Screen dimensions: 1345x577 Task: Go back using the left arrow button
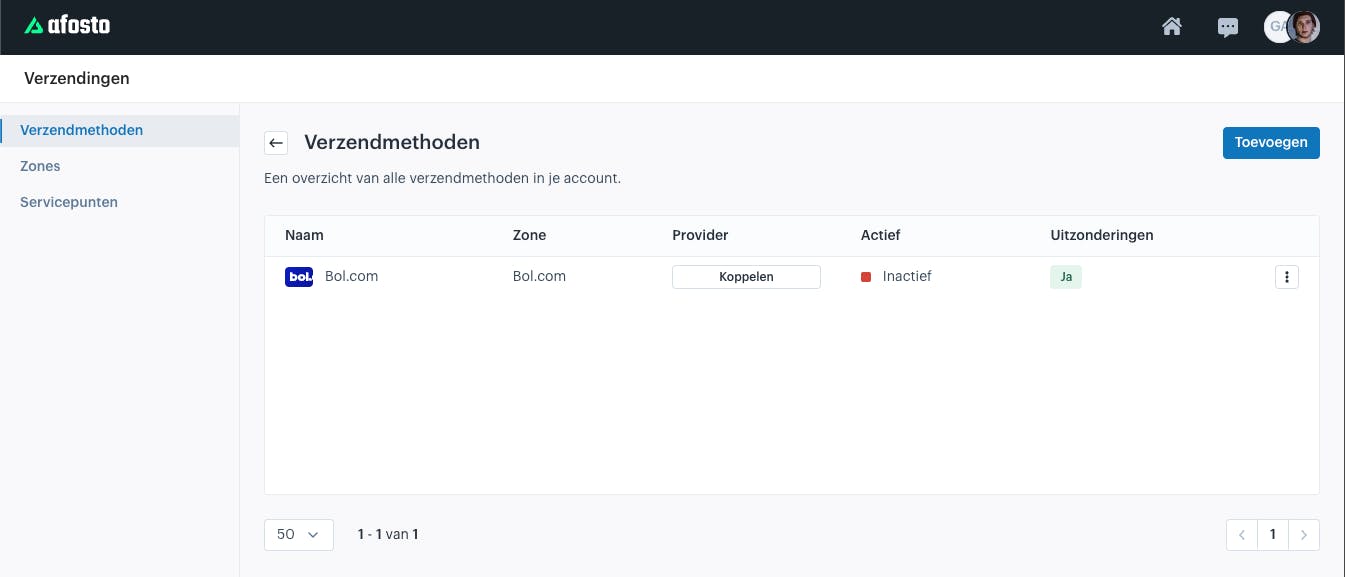point(276,143)
